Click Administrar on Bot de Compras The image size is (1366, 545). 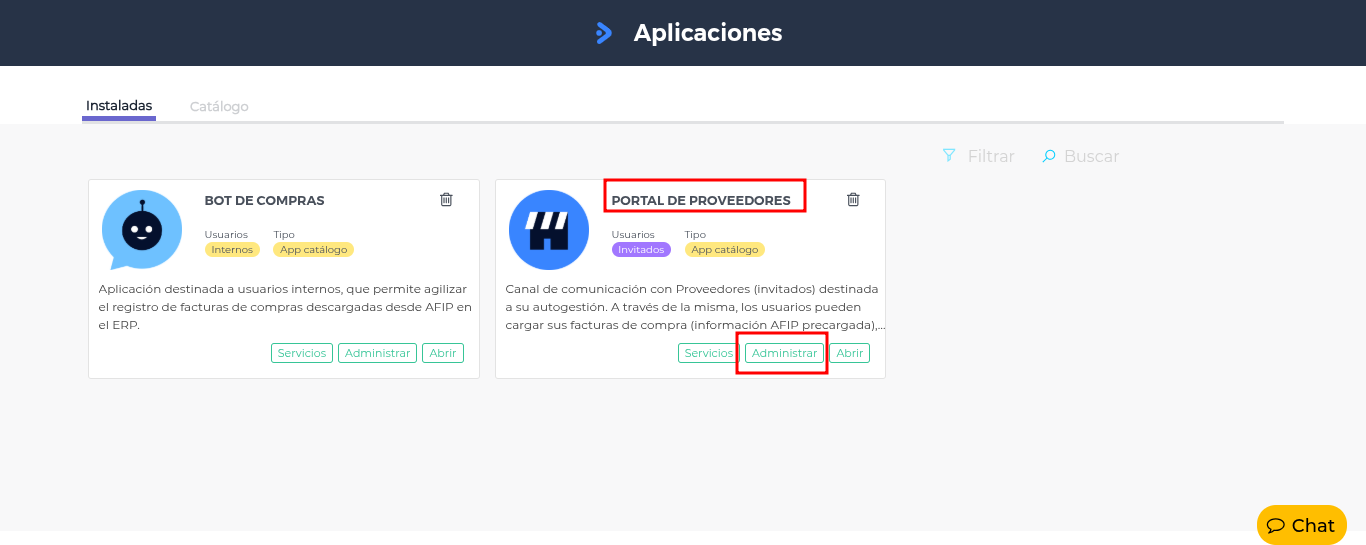[x=377, y=353]
